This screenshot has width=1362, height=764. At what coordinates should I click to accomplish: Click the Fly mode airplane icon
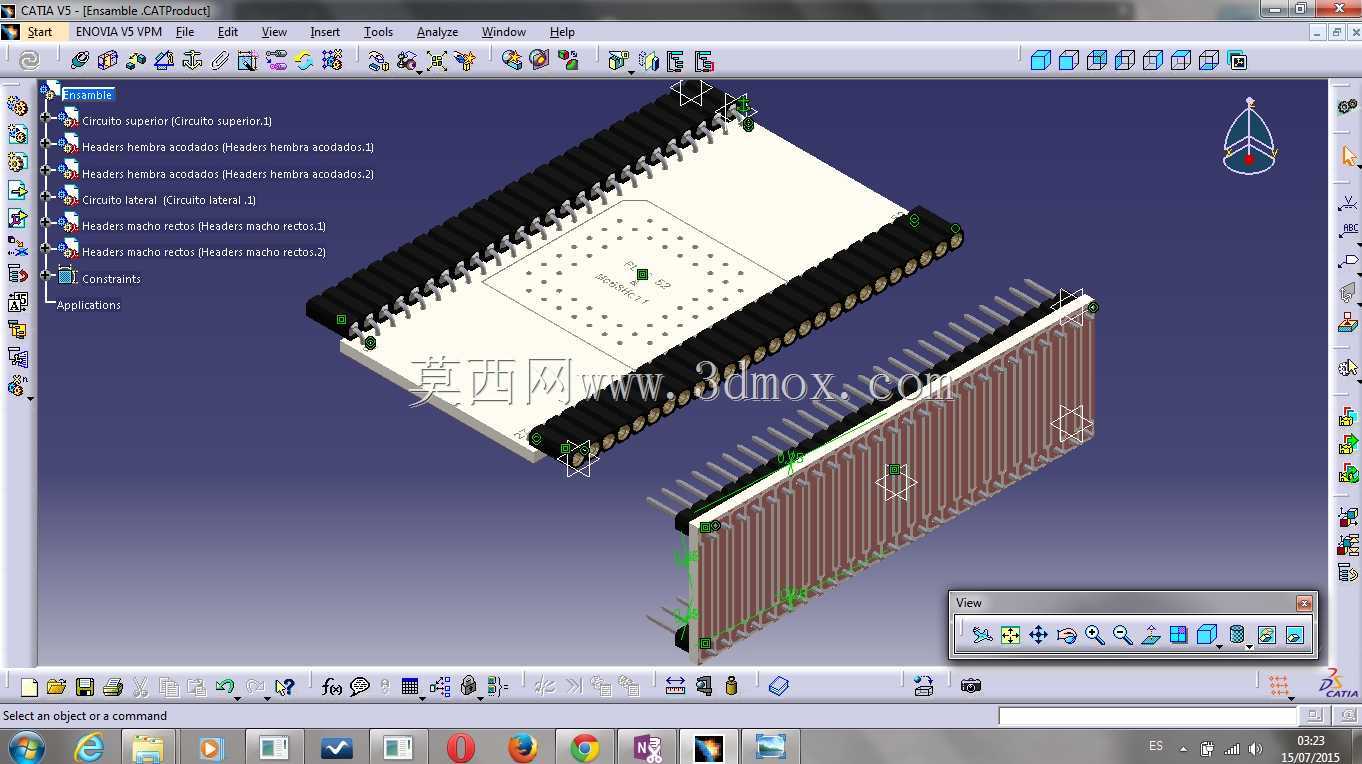click(x=982, y=634)
